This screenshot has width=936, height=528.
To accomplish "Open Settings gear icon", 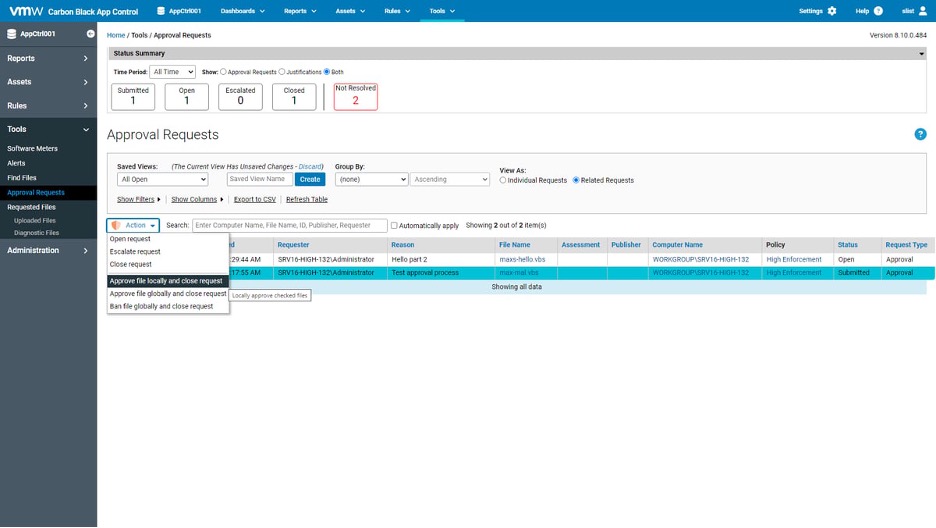I will tap(832, 11).
